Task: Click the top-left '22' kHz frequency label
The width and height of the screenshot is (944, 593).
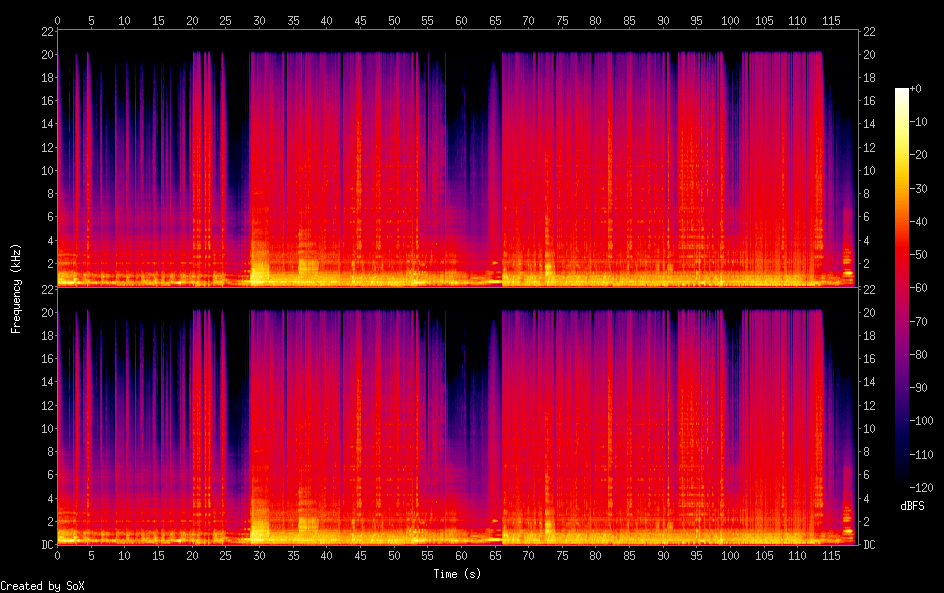Action: click(x=45, y=31)
